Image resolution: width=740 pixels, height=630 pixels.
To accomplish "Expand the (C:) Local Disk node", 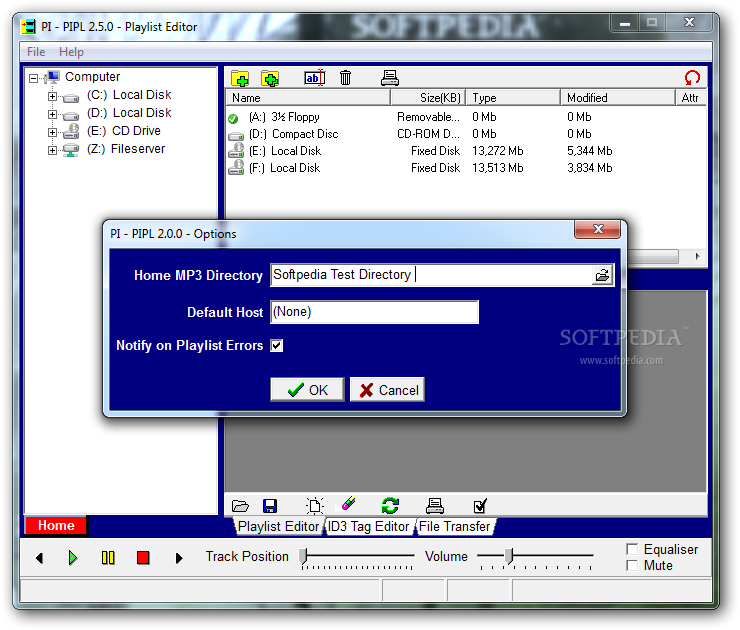I will pyautogui.click(x=52, y=96).
